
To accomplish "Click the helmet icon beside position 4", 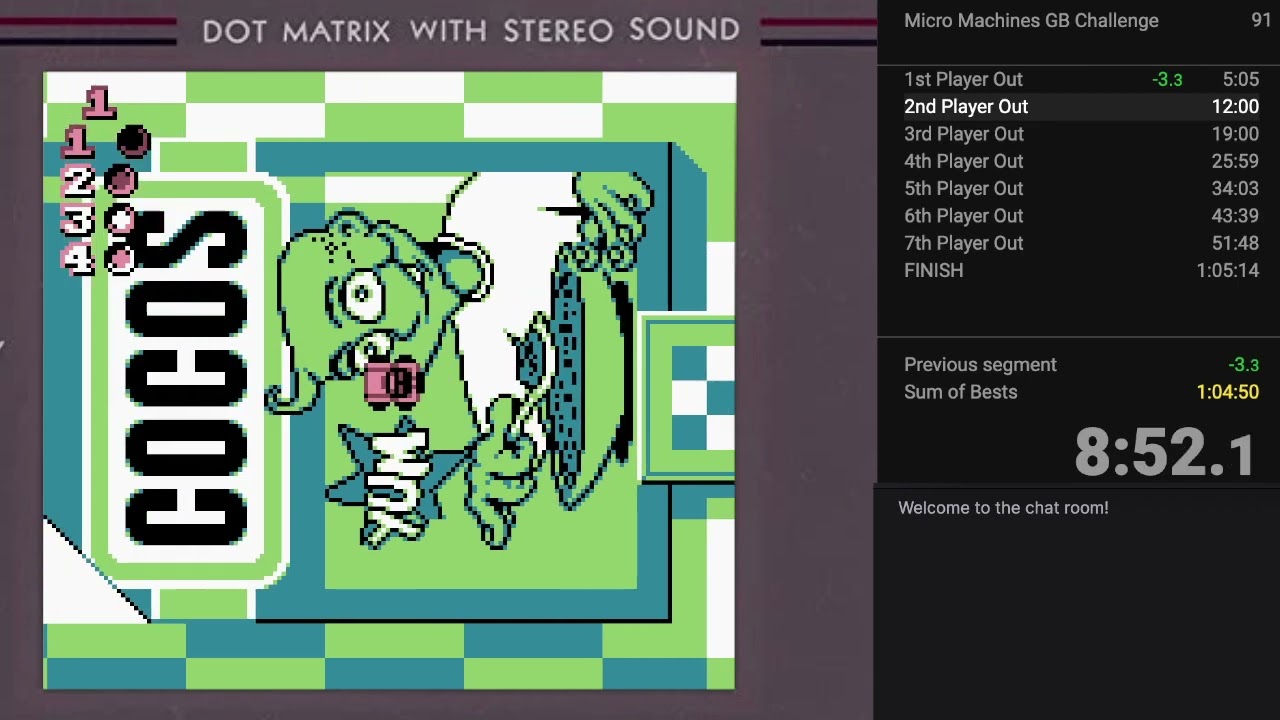I will 121,259.
